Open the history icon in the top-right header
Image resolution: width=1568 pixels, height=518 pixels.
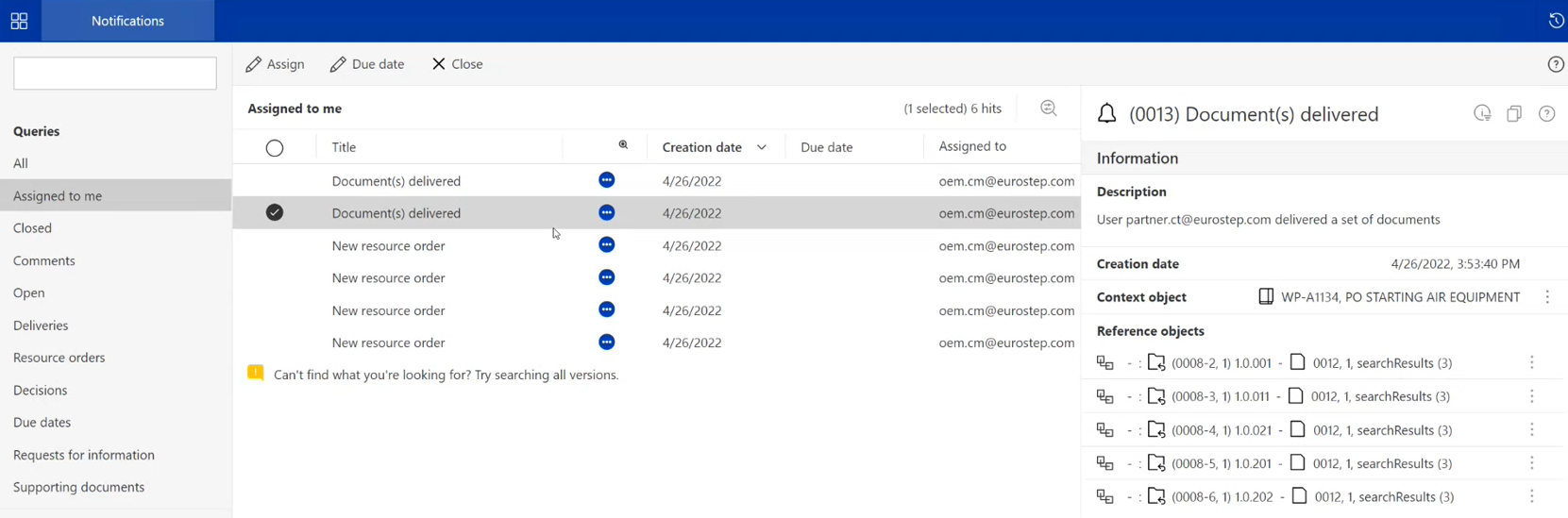click(x=1556, y=21)
